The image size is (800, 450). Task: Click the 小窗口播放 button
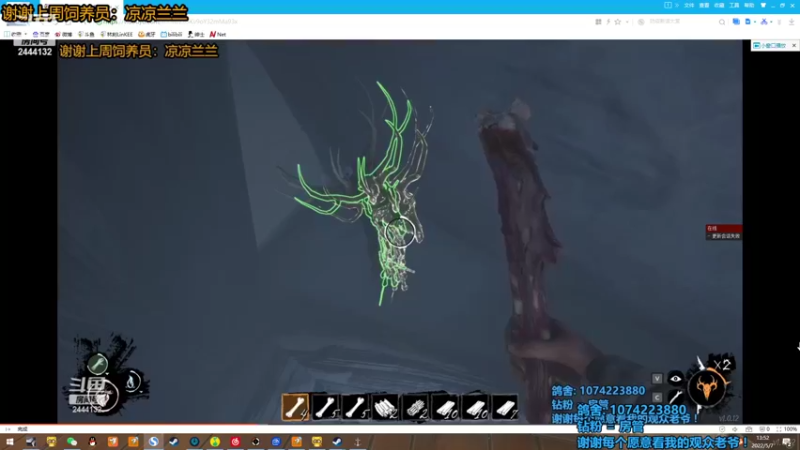[x=770, y=45]
